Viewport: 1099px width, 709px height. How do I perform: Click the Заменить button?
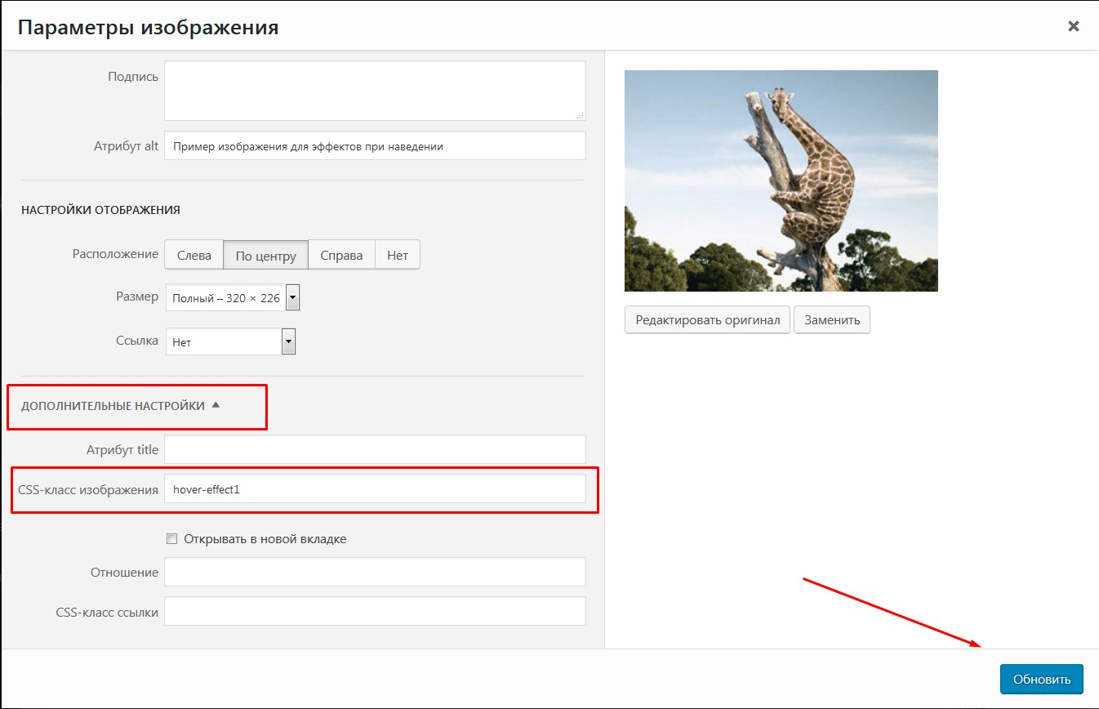click(x=832, y=320)
